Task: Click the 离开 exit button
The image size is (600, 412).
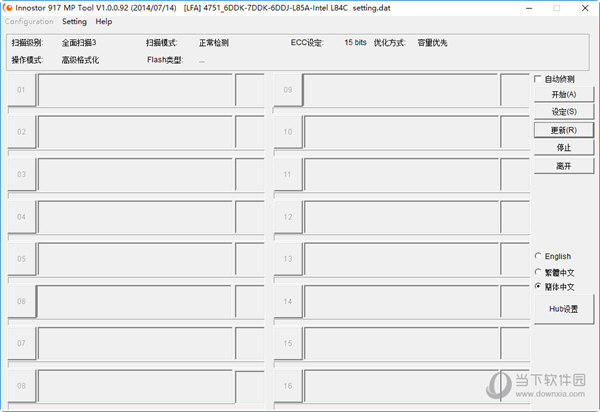Action: 564,166
